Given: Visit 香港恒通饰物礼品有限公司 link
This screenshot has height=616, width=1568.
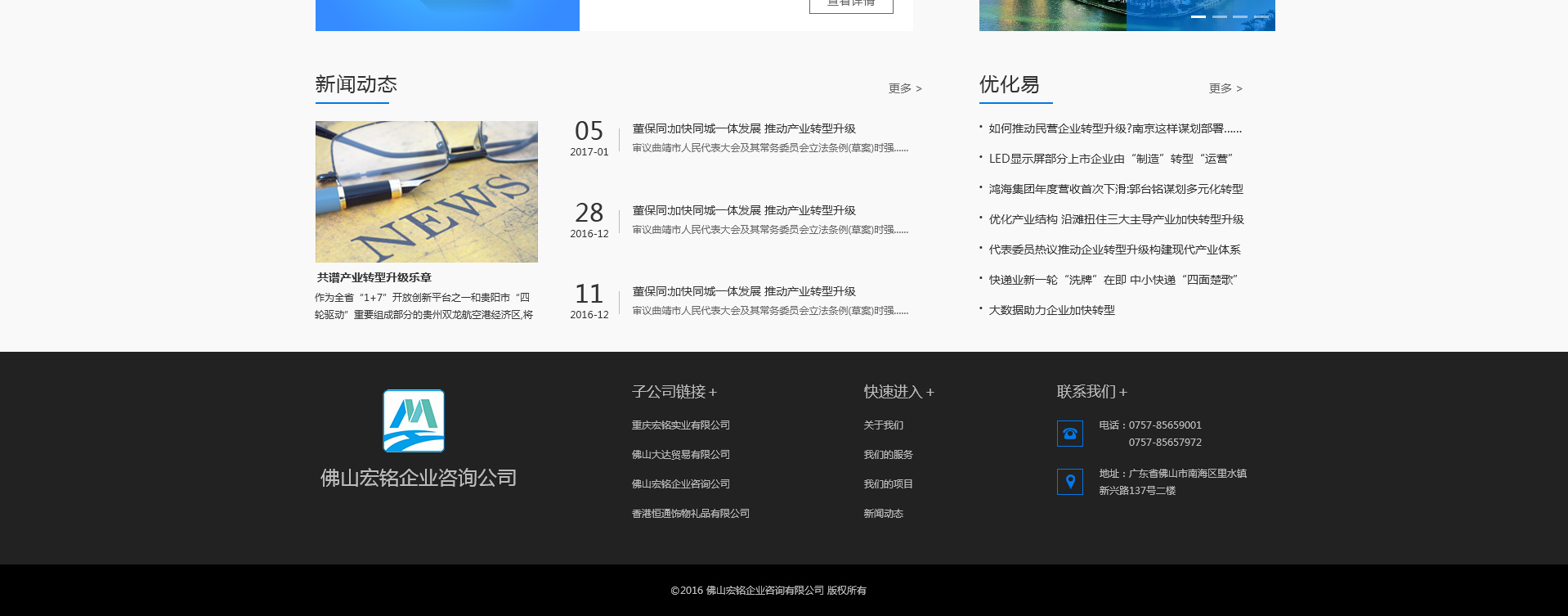Looking at the screenshot, I should point(690,514).
